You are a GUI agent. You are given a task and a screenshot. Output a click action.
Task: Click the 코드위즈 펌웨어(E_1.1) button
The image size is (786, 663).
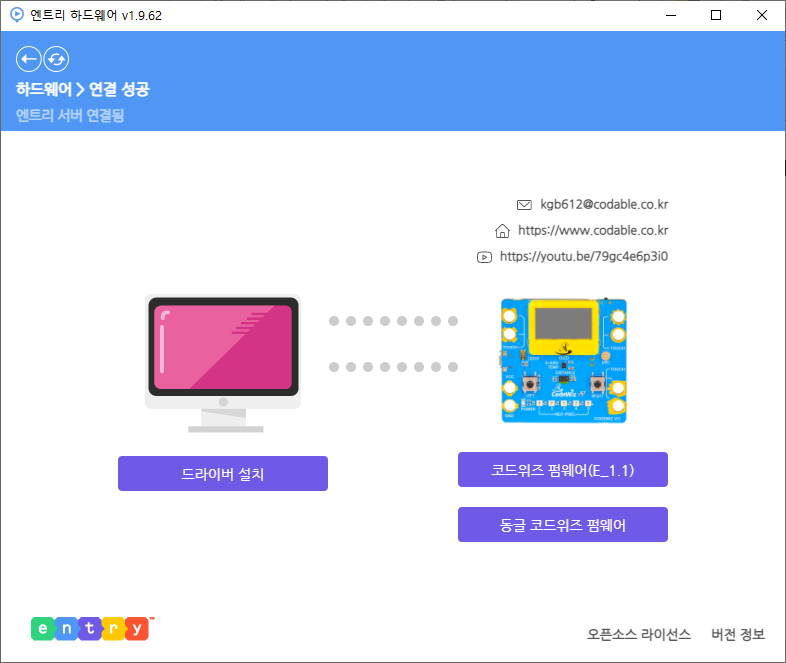563,470
